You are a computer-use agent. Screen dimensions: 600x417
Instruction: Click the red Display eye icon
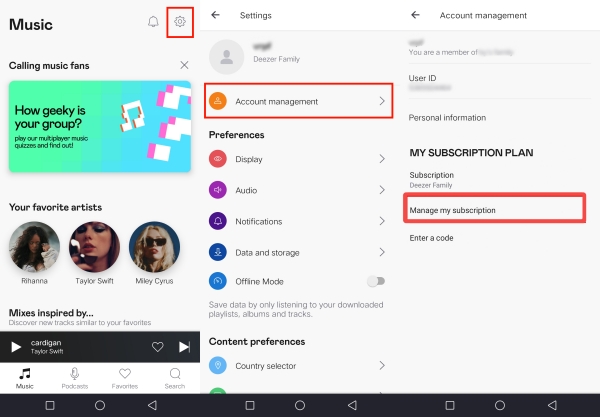coord(218,159)
